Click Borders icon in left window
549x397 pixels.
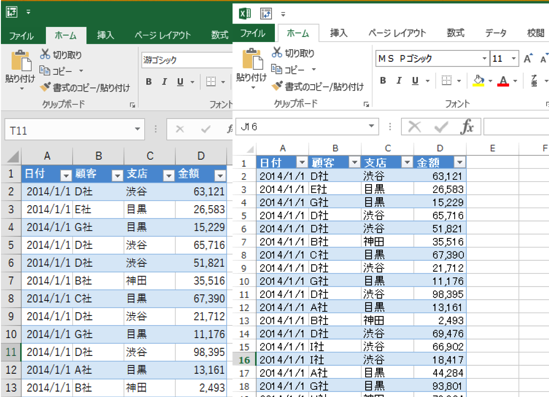211,82
